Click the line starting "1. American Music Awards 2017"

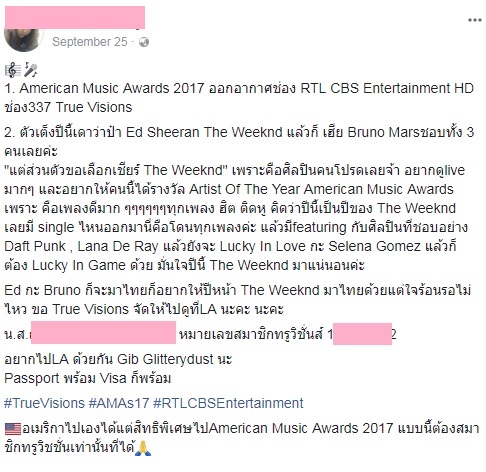pos(239,88)
